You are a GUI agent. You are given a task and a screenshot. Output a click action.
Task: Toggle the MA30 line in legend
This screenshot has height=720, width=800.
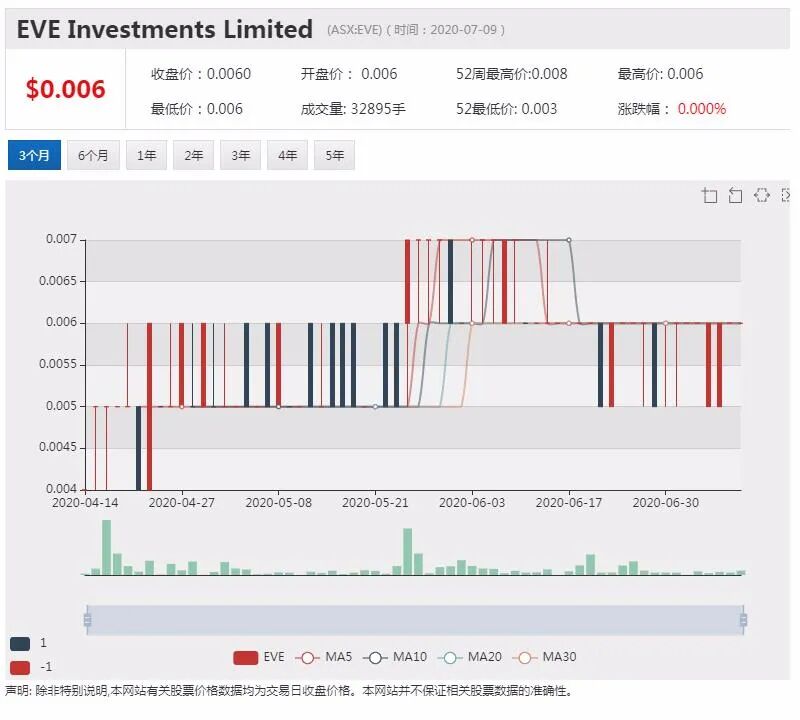point(544,657)
